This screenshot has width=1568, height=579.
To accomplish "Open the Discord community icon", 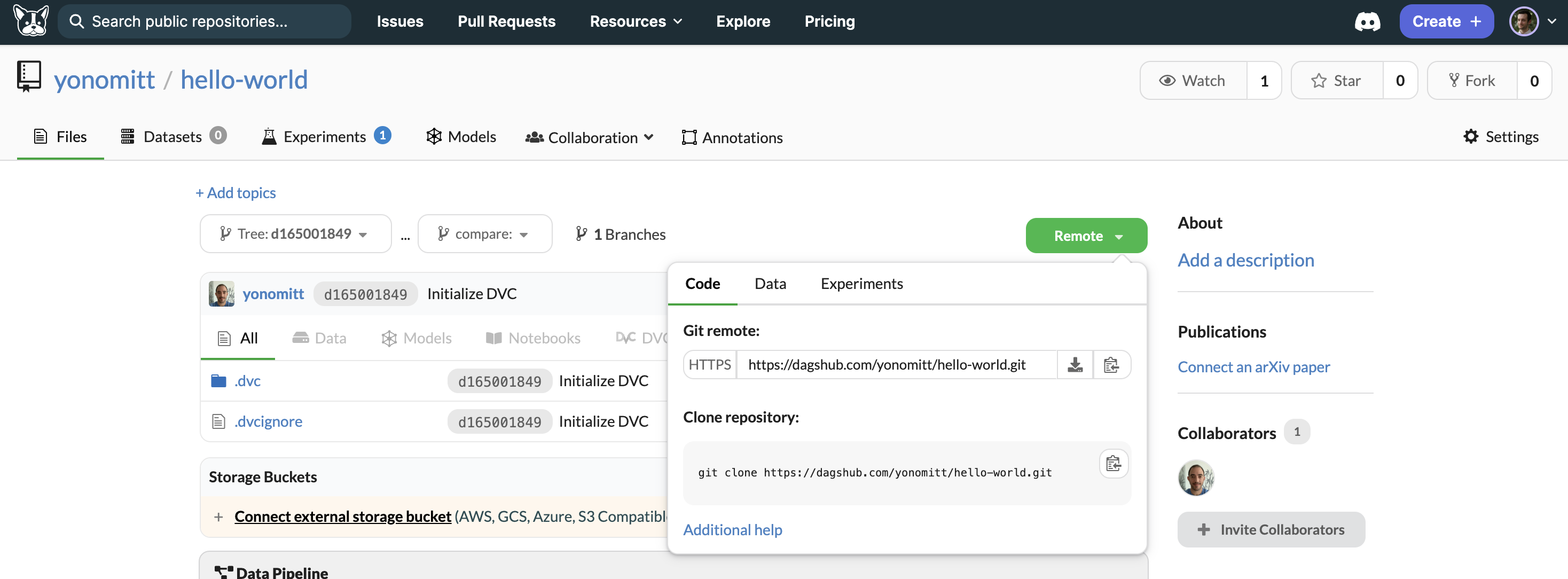I will [1367, 22].
